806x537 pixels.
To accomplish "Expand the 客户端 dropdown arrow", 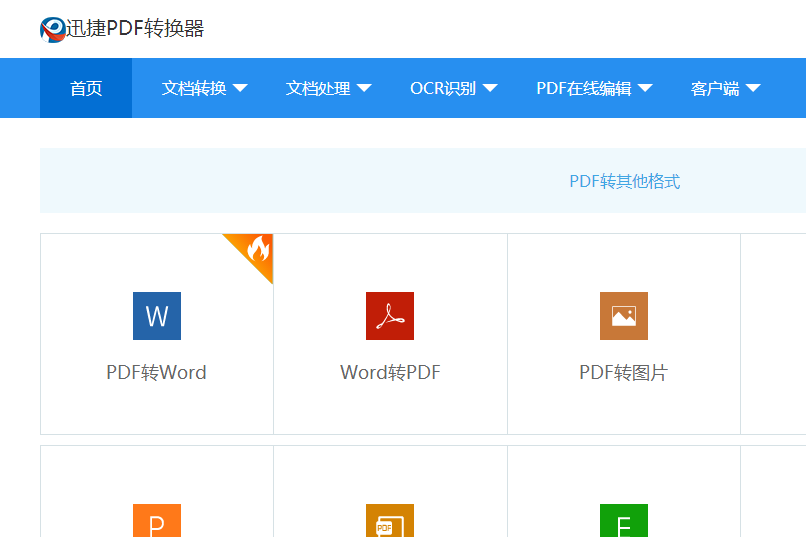I will (753, 88).
